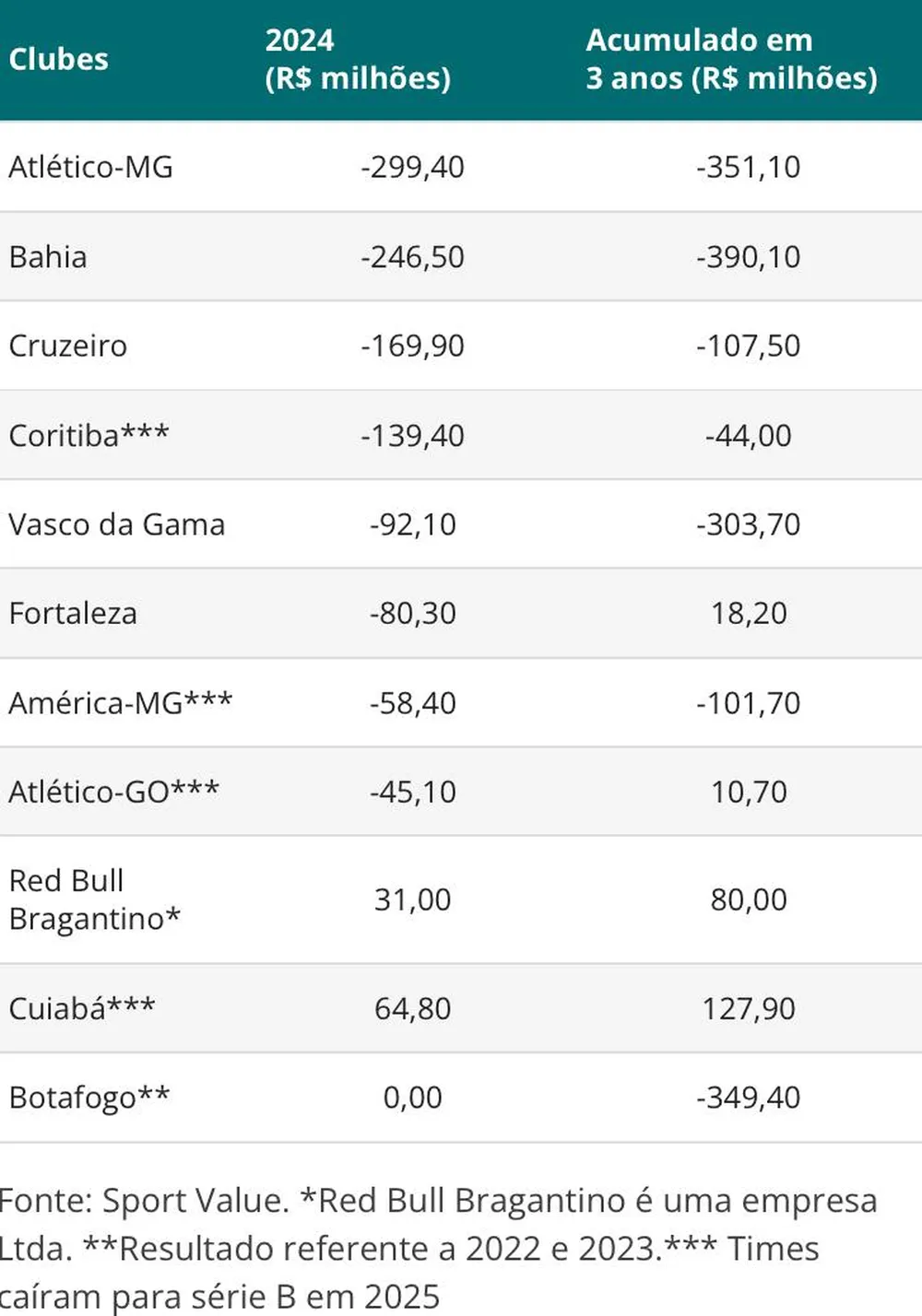The height and width of the screenshot is (1316, 922).
Task: Select the Botafogo** club name
Action: tap(89, 1098)
